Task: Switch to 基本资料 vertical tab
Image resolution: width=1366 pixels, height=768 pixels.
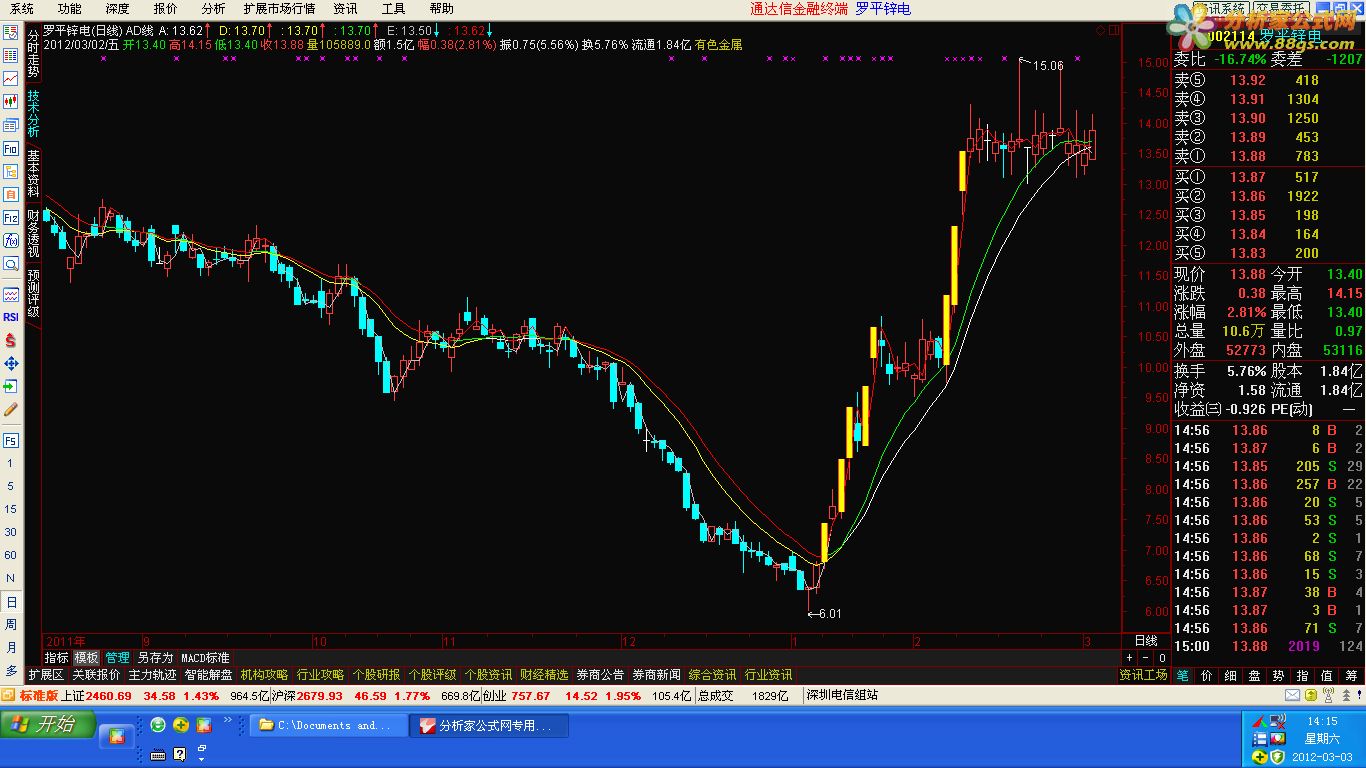Action: coord(33,173)
